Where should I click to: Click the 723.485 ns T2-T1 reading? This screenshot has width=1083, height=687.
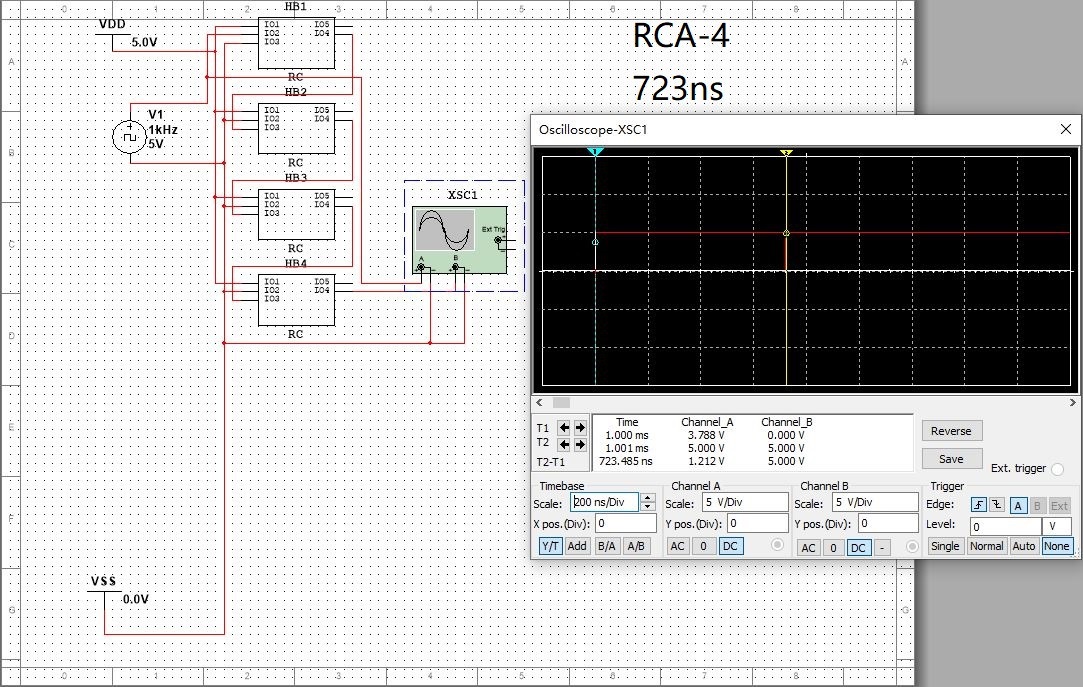coord(626,461)
